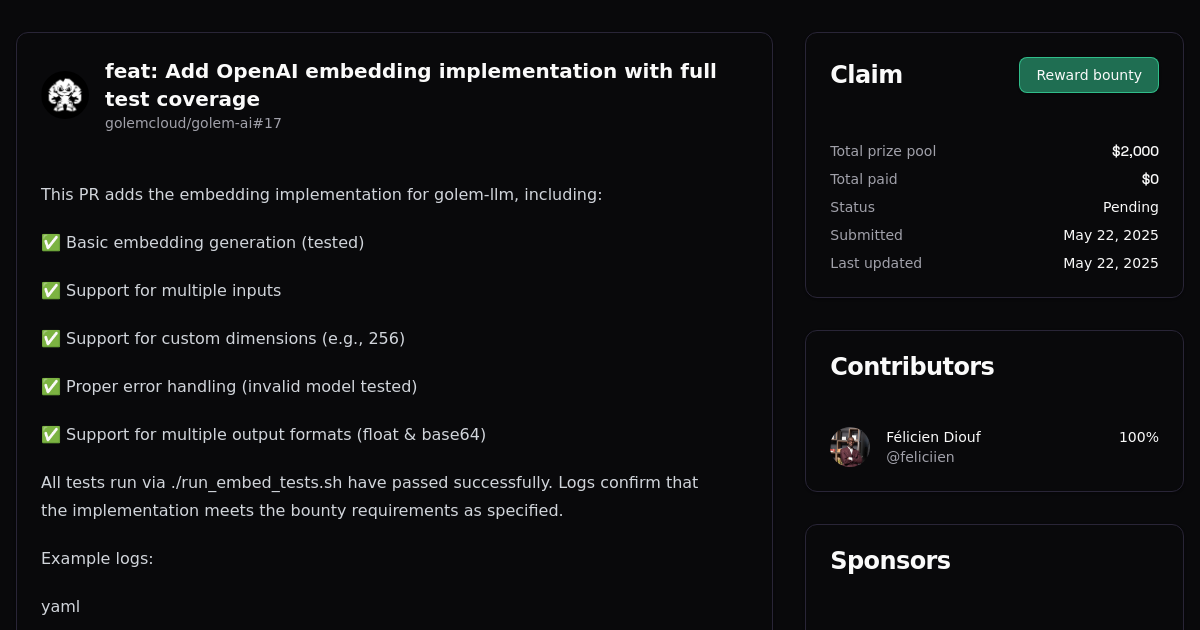The image size is (1200, 630).
Task: Expand the Claim panel
Action: tap(866, 74)
